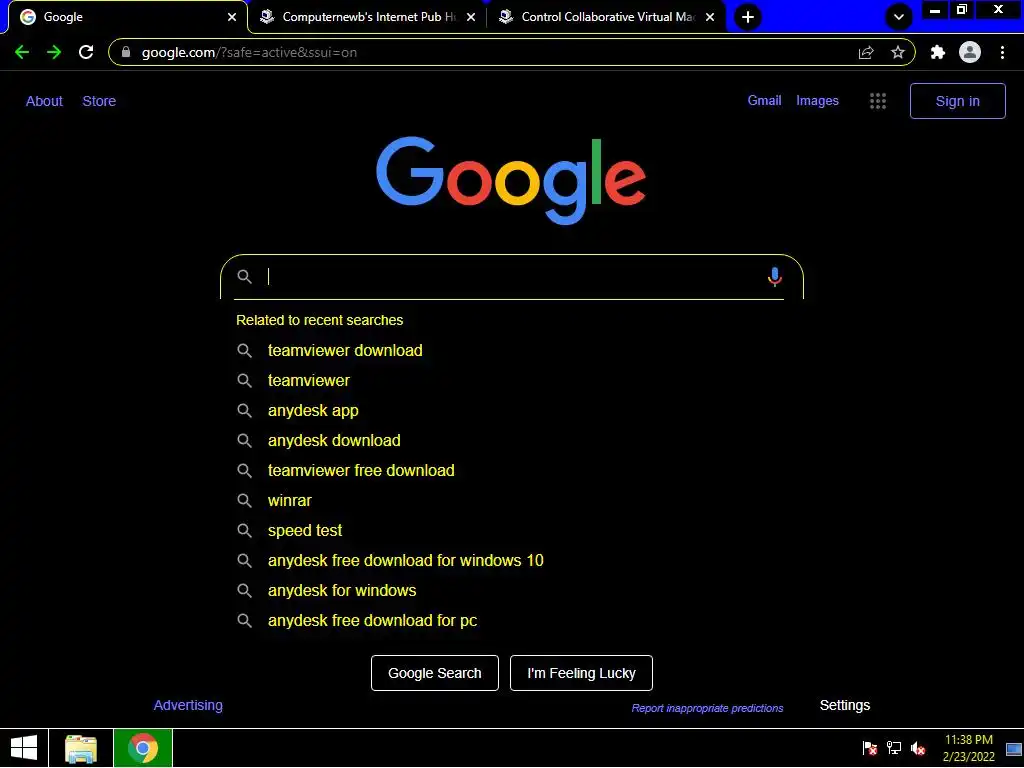
Task: Click the Chrome taskbar icon
Action: point(143,748)
